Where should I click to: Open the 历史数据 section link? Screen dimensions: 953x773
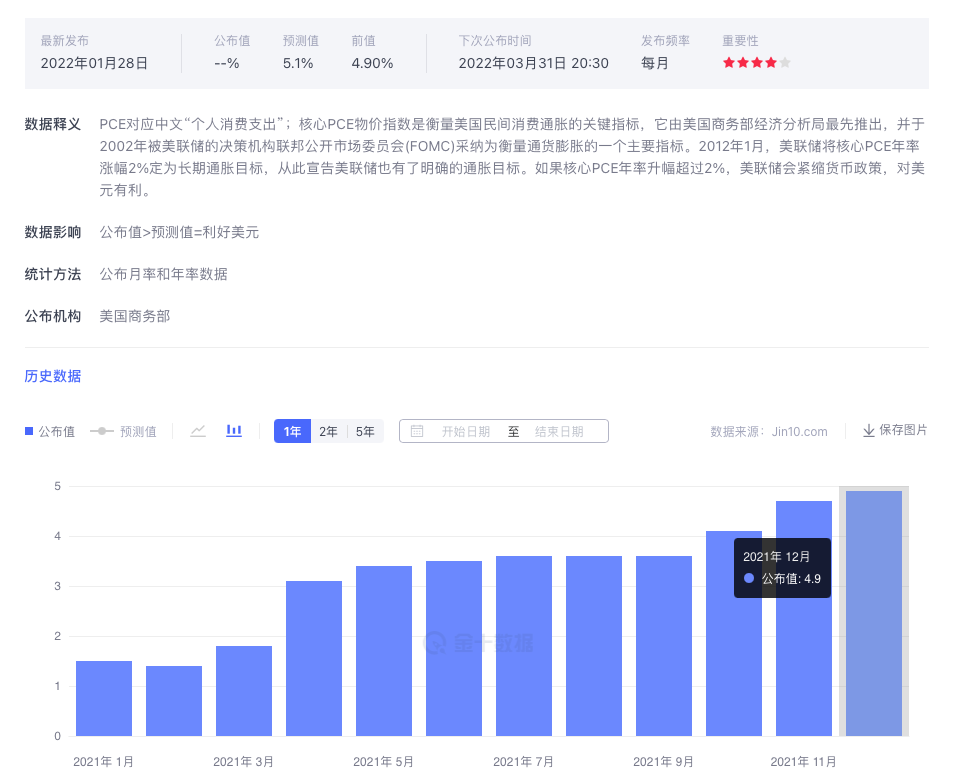[53, 376]
